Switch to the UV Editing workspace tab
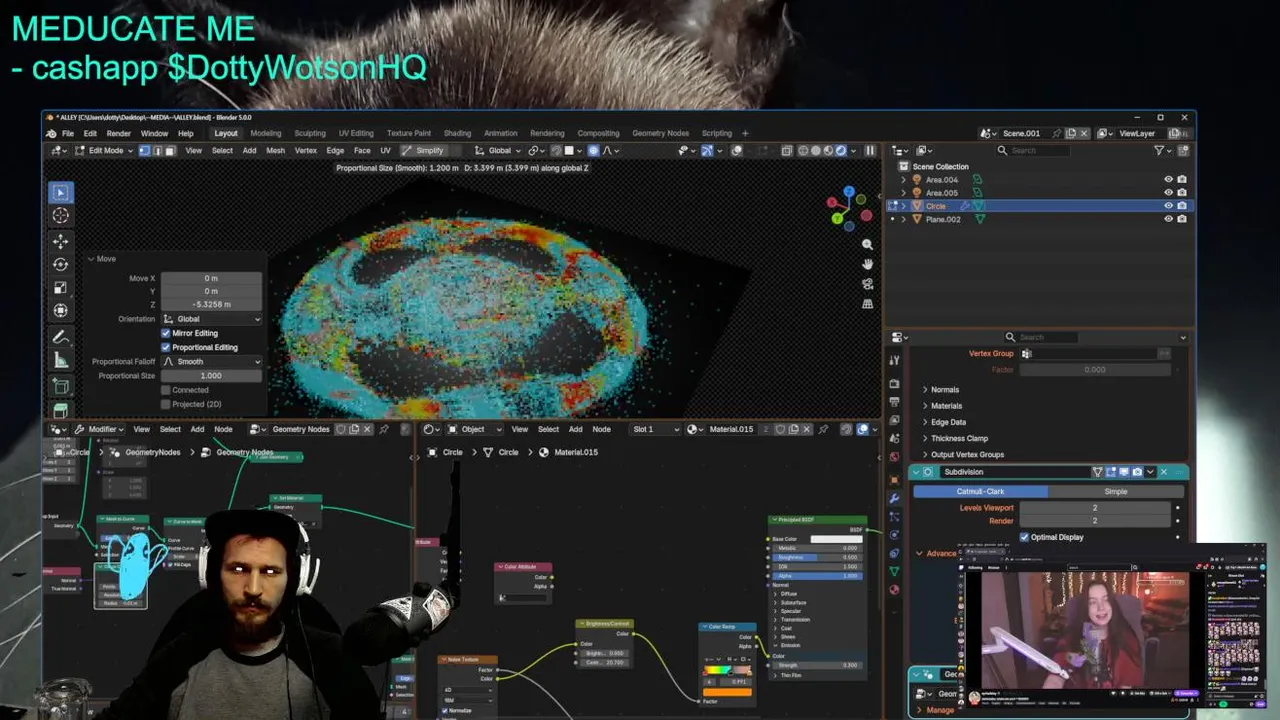The height and width of the screenshot is (720, 1280). [x=356, y=133]
